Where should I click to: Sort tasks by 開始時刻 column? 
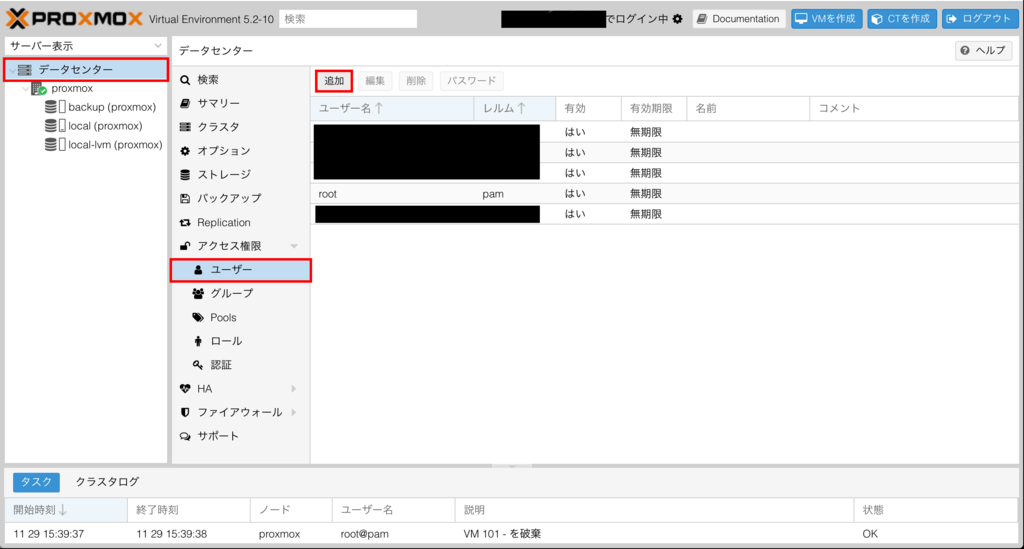(66, 510)
